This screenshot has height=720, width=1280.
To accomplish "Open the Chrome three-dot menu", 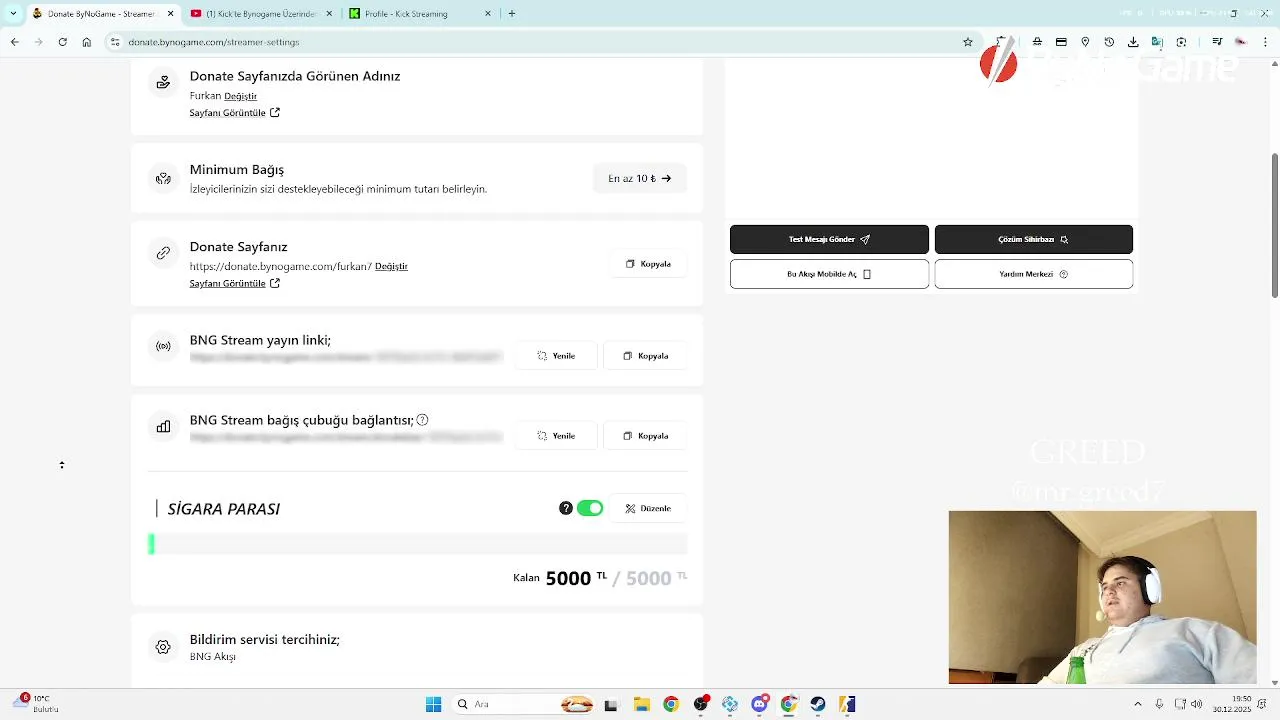I will pyautogui.click(x=1265, y=42).
